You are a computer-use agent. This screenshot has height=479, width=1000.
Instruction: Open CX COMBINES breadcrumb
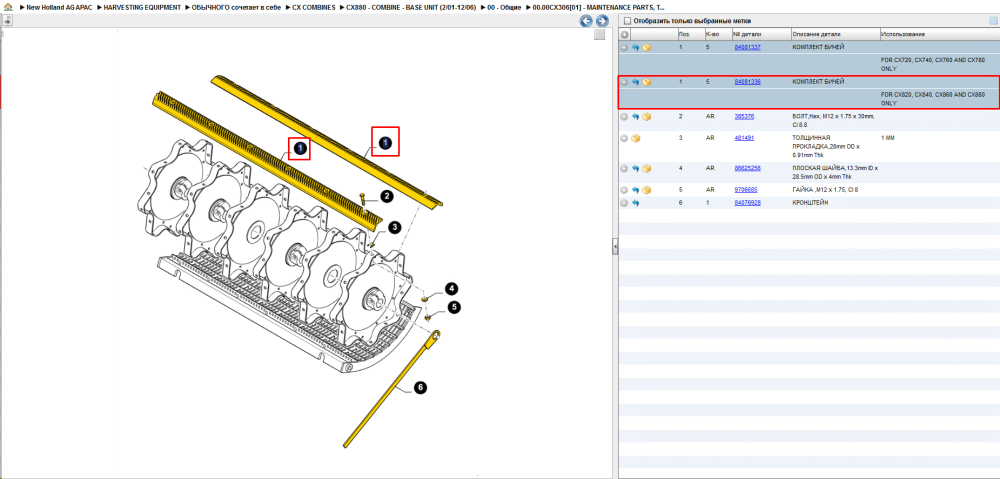(313, 7)
